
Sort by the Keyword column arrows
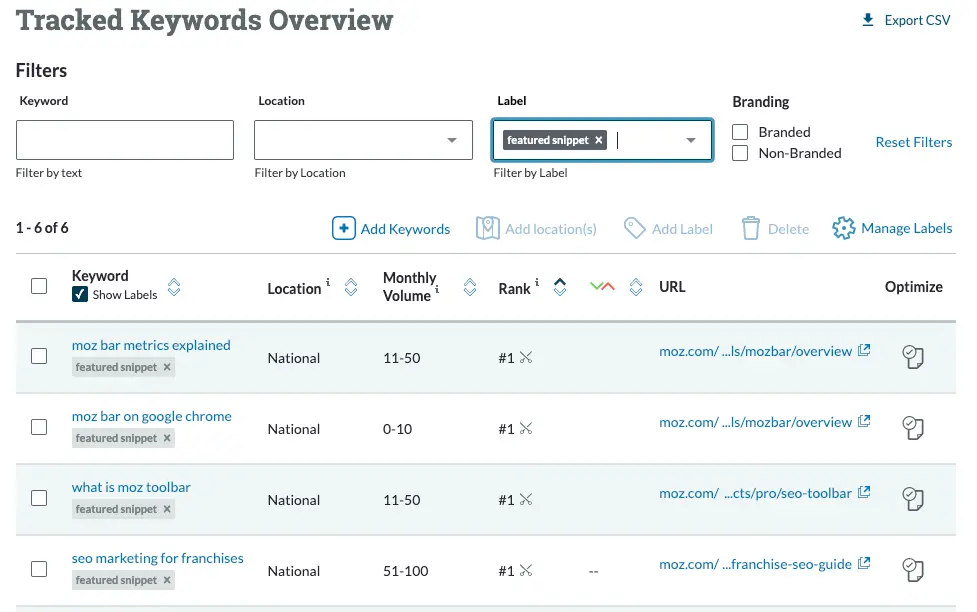tap(174, 288)
